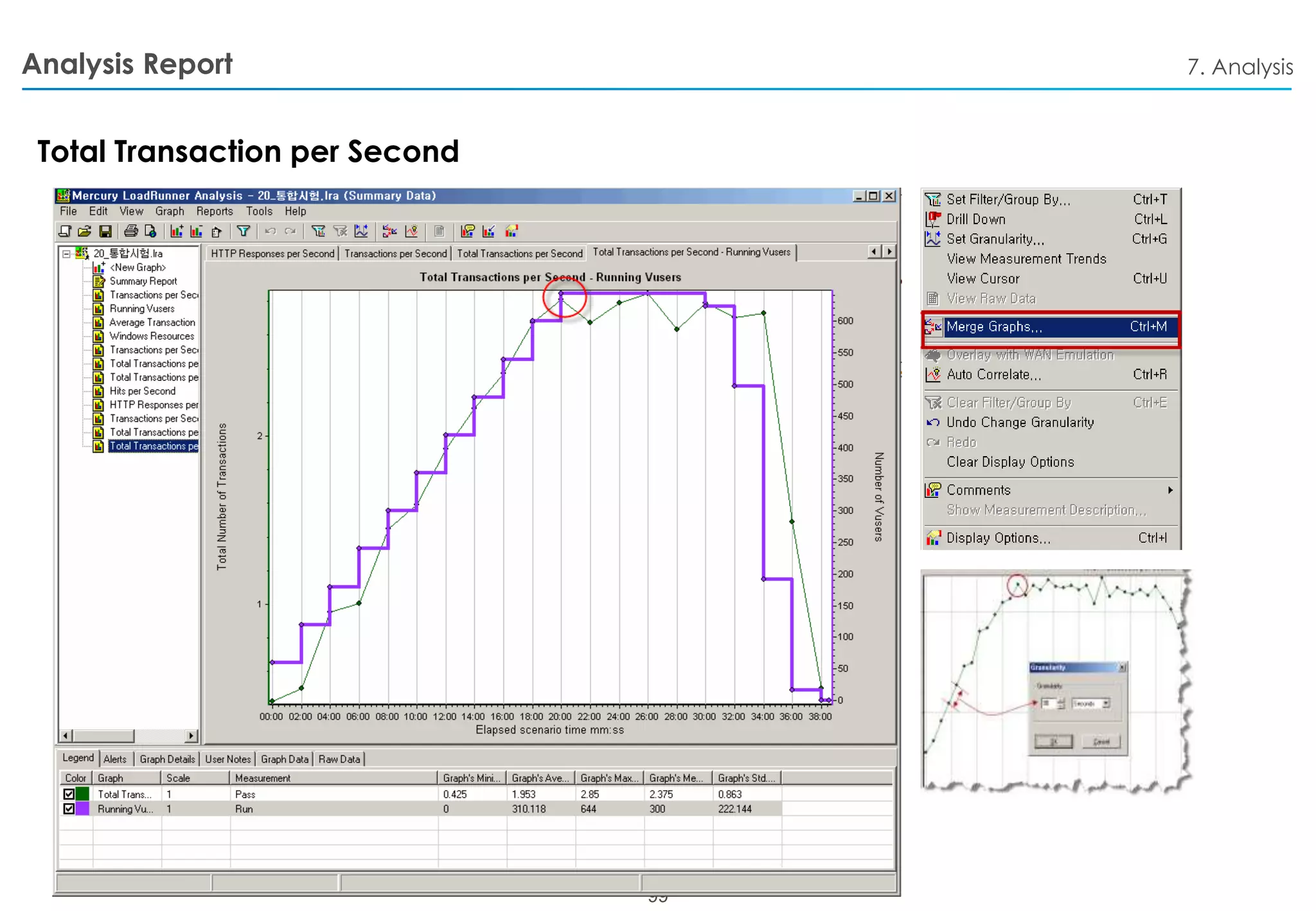Open the Graph Details tab
Screen dimensions: 1316x911
tap(167, 759)
